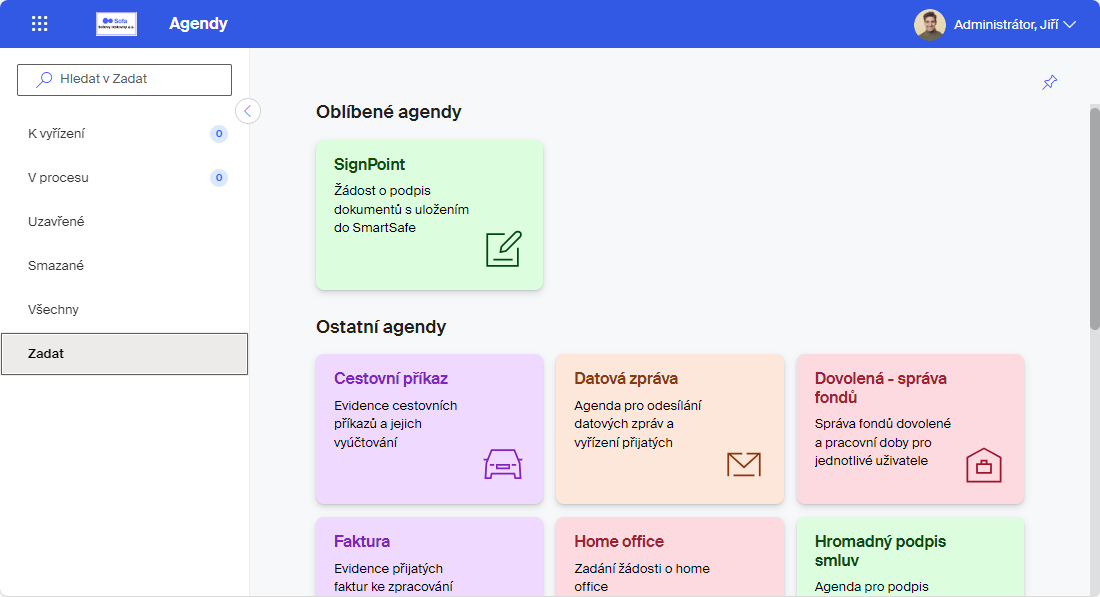This screenshot has height=597, width=1100.
Task: Click the Agenda pro odesílání datových zpráv text
Action: (x=638, y=424)
